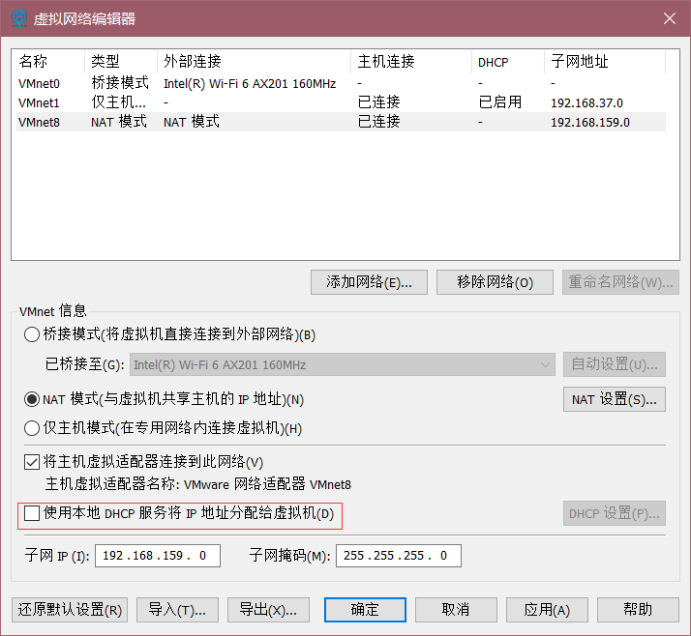Click the 导入(T)... button

(177, 610)
